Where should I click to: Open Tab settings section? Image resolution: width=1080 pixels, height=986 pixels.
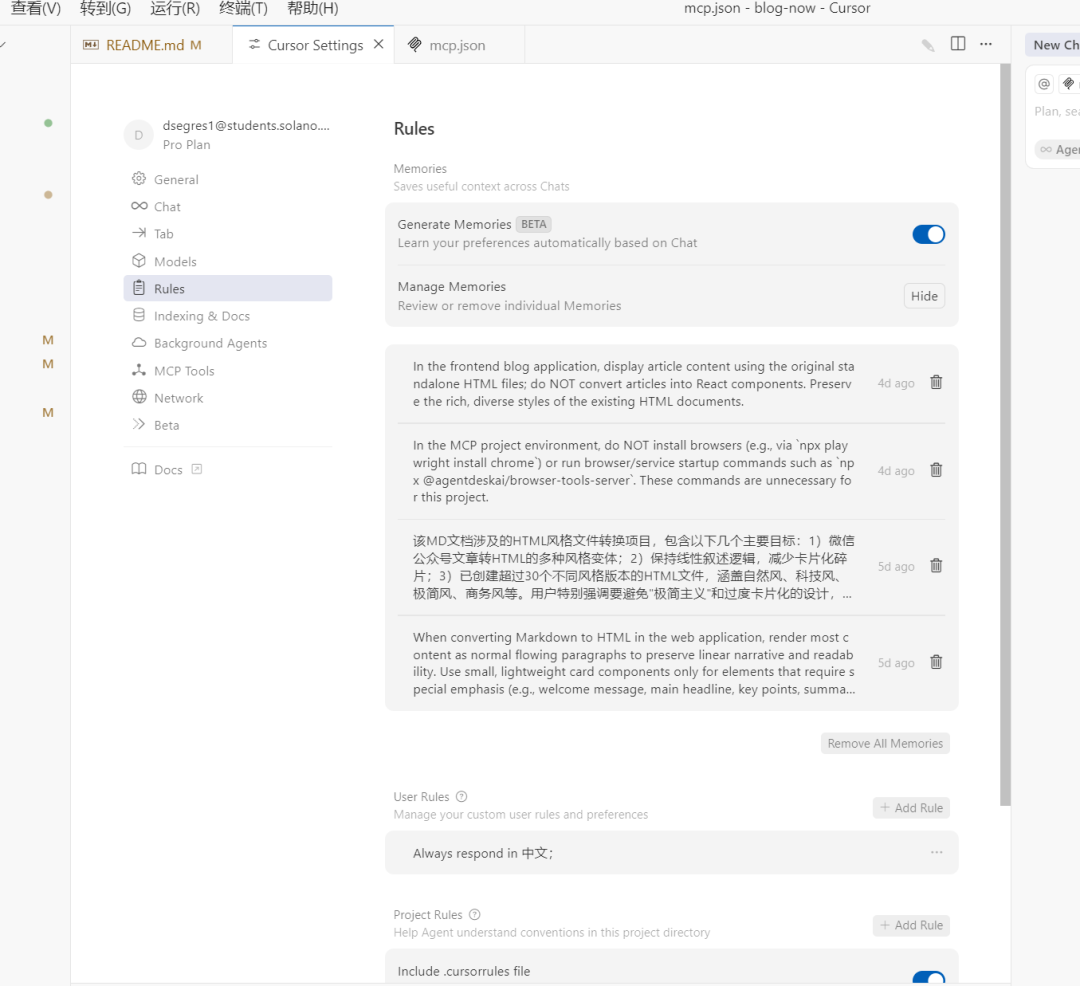pos(227,233)
